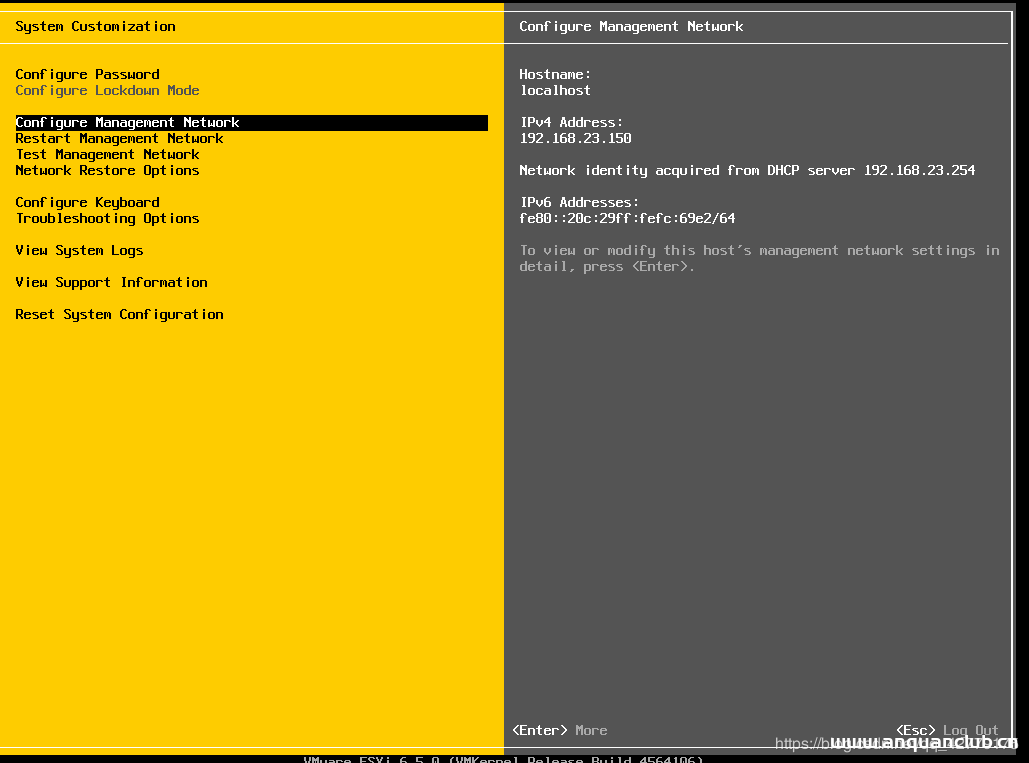The height and width of the screenshot is (763, 1029).
Task: Click the <Enter> More prompt
Action: (x=559, y=730)
